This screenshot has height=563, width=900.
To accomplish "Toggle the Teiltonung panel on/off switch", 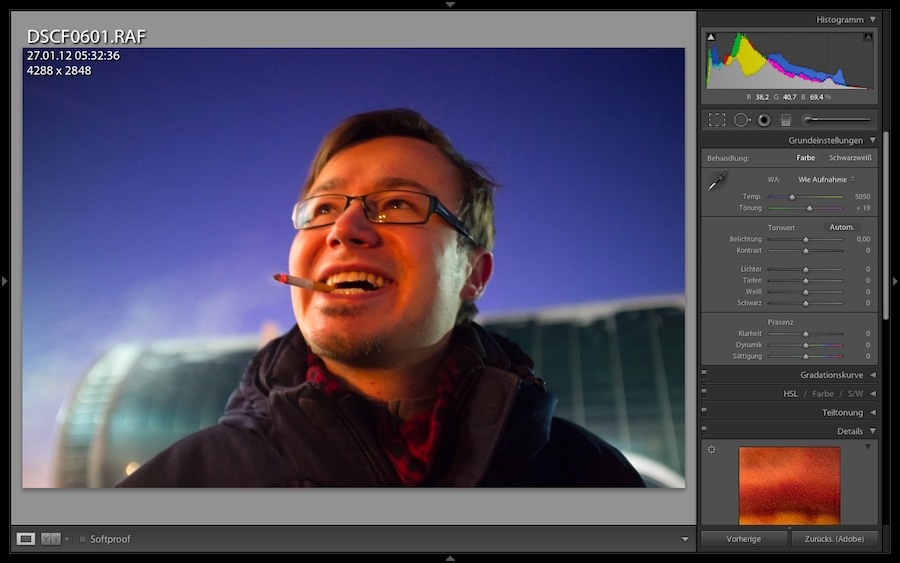I will click(x=704, y=412).
